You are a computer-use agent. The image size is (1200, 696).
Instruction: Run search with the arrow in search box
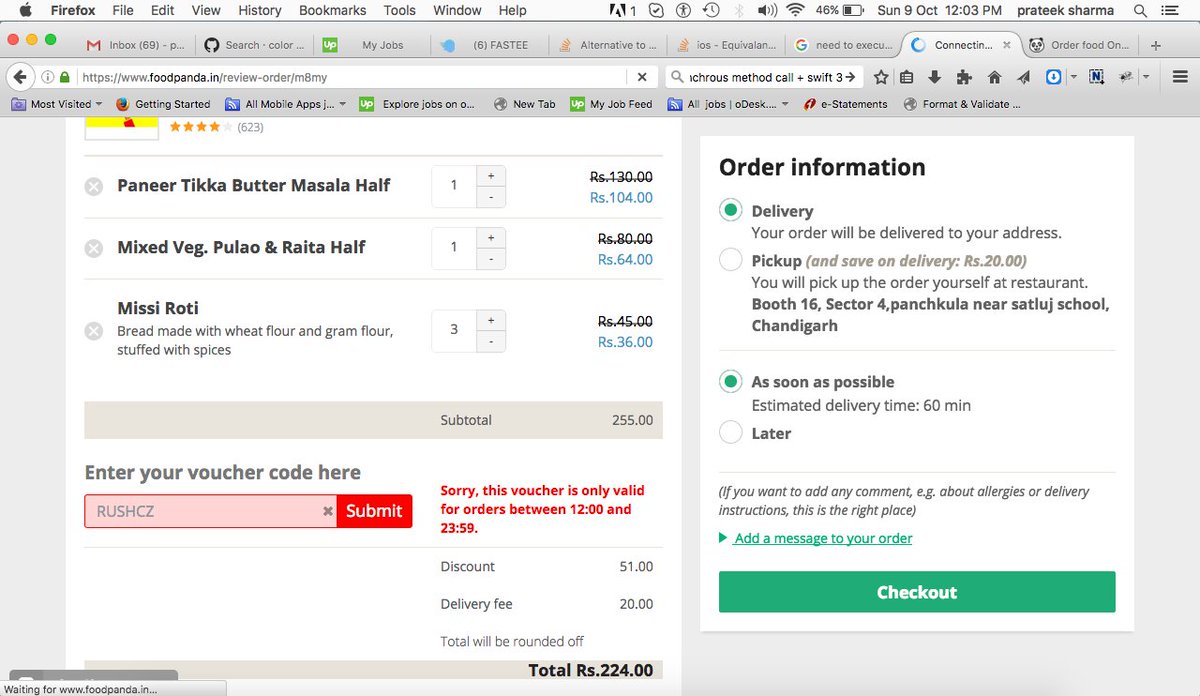[851, 77]
